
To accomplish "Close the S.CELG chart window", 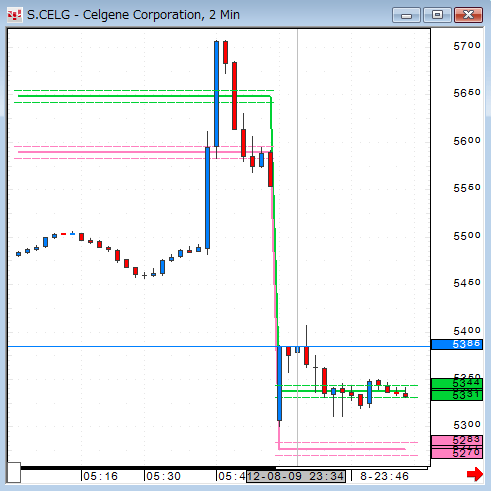I will click(468, 15).
